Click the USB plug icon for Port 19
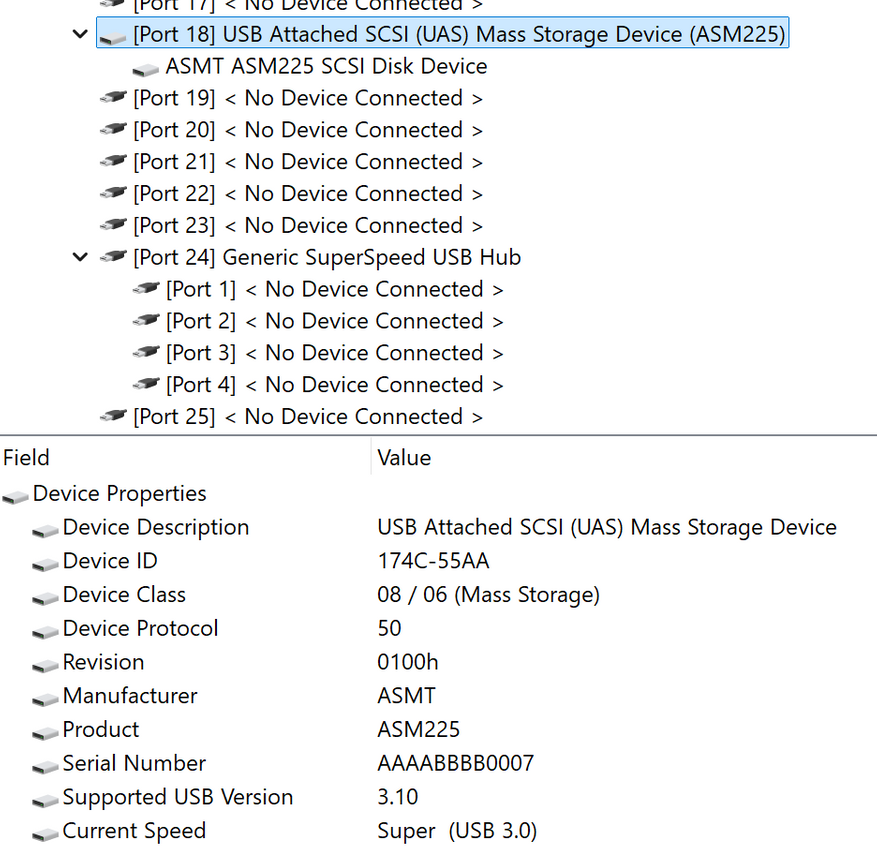Screen dimensions: 877x856 tap(113, 99)
